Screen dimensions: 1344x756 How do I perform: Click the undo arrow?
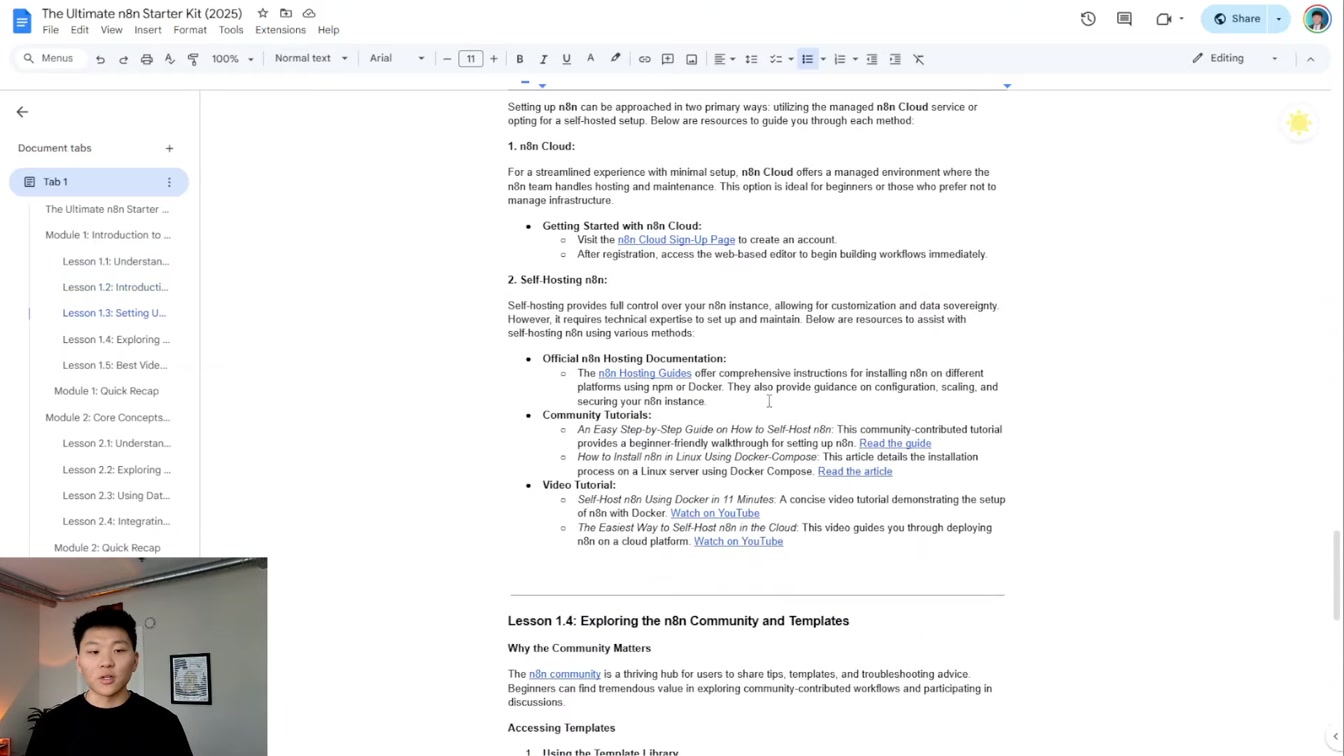tap(100, 59)
